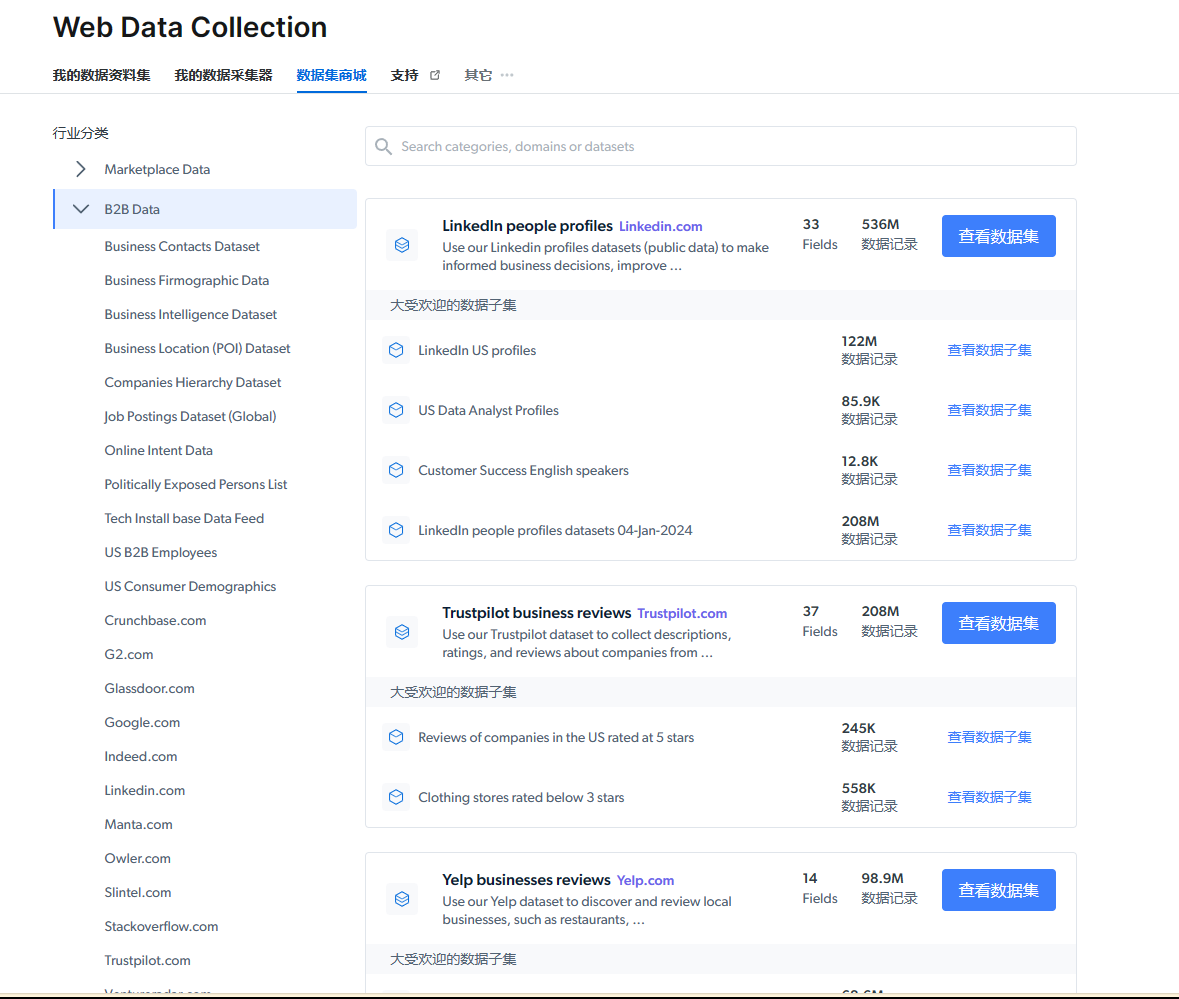Click 查看数据集 for Yelp businesses reviews
1179x999 pixels.
(999, 890)
